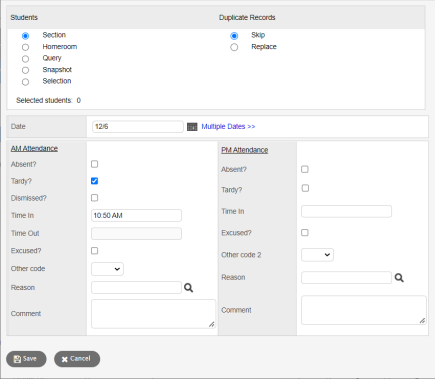Check the PM Excused? checkbox

pos(305,232)
